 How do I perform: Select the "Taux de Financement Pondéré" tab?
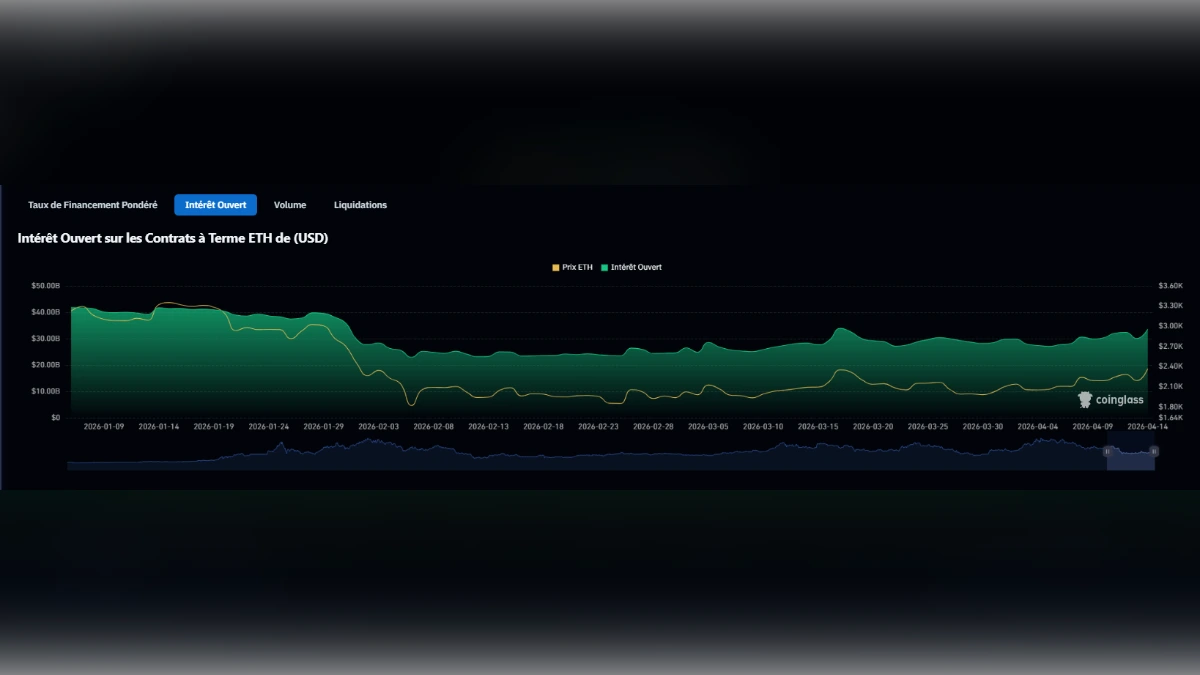pyautogui.click(x=93, y=205)
